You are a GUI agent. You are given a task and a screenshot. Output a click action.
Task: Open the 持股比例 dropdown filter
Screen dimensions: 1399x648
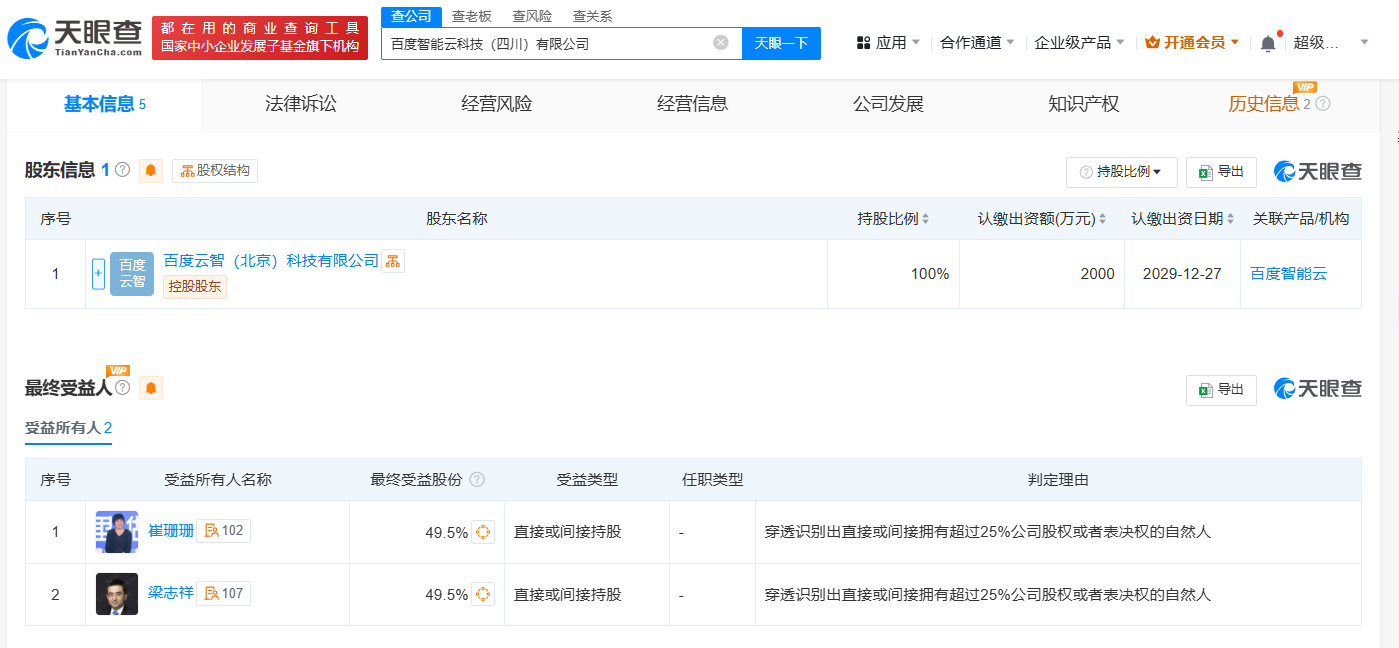click(1121, 172)
